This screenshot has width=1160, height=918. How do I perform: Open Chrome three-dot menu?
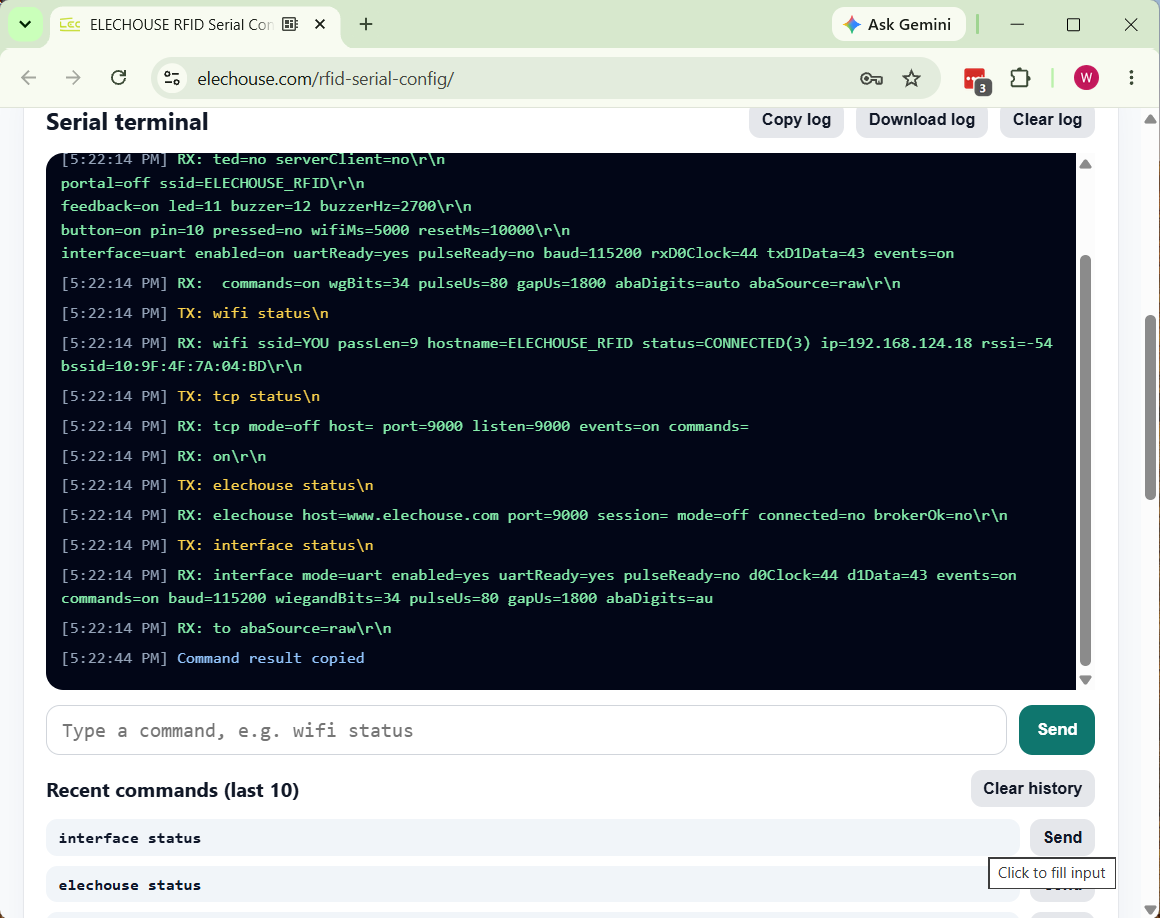point(1131,78)
